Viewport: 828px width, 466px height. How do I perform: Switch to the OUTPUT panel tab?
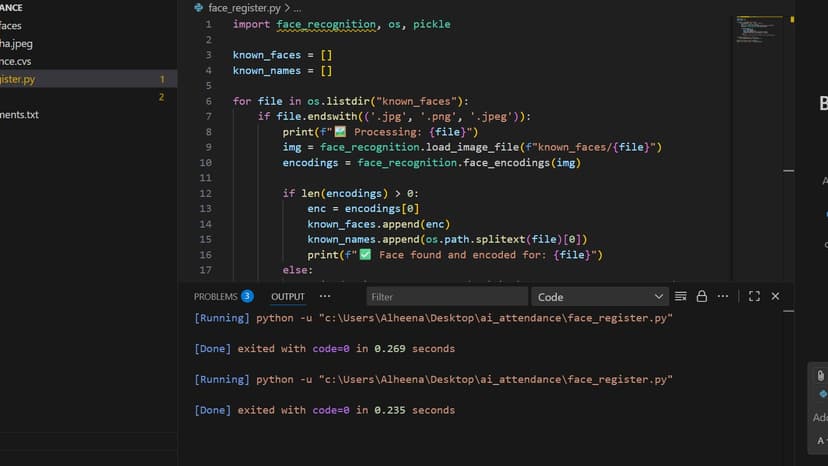pyautogui.click(x=288, y=296)
